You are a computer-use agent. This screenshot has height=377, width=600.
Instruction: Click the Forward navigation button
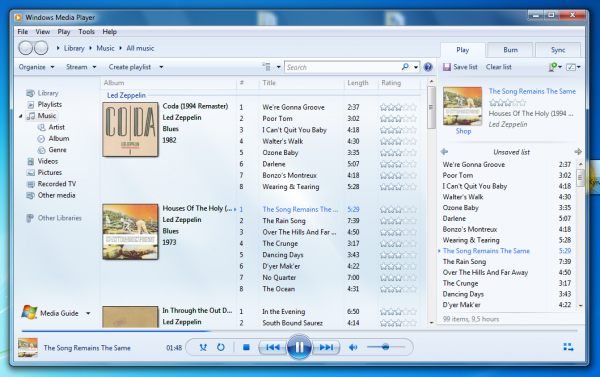pos(41,48)
